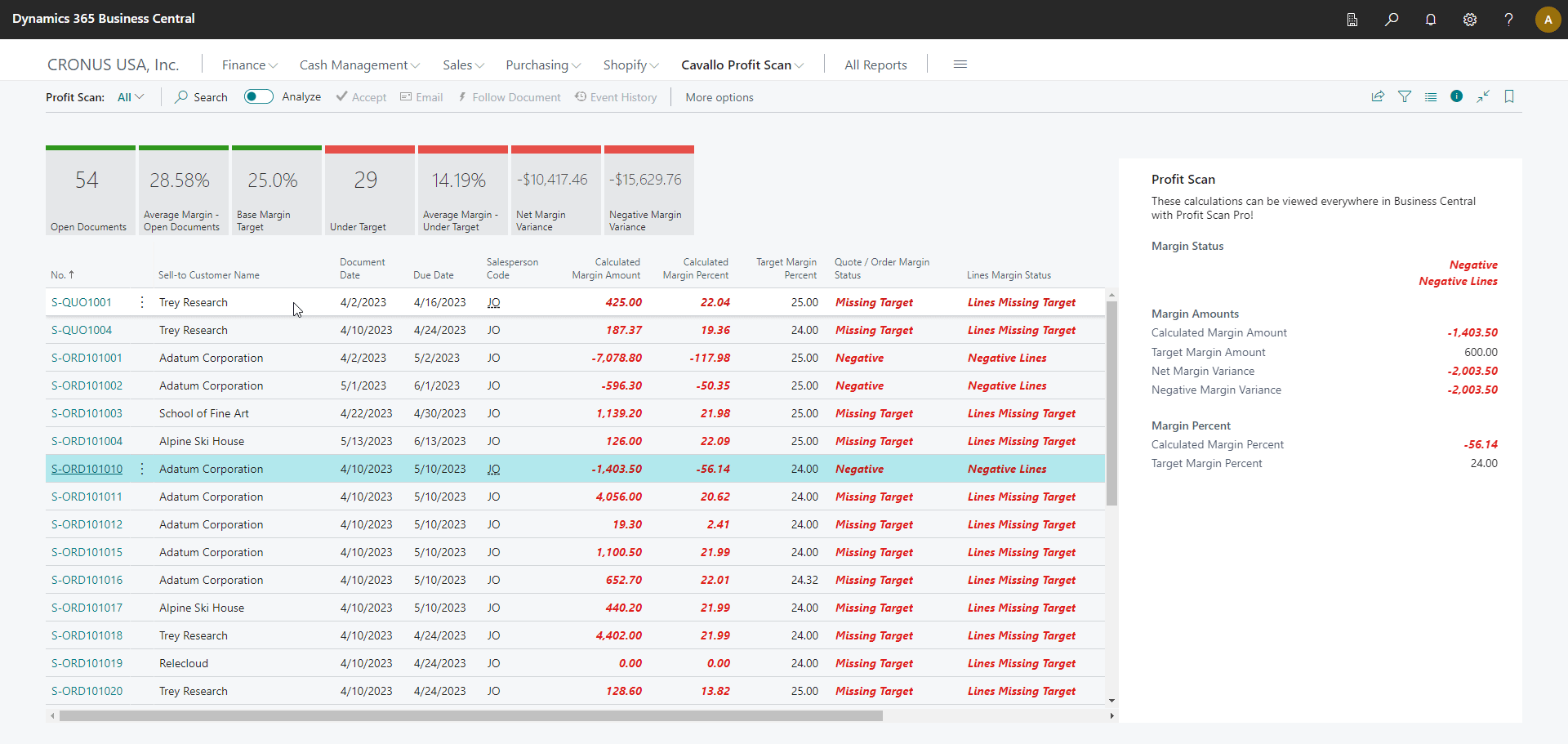Open the filter pane icon
1568x744 pixels.
point(1405,96)
